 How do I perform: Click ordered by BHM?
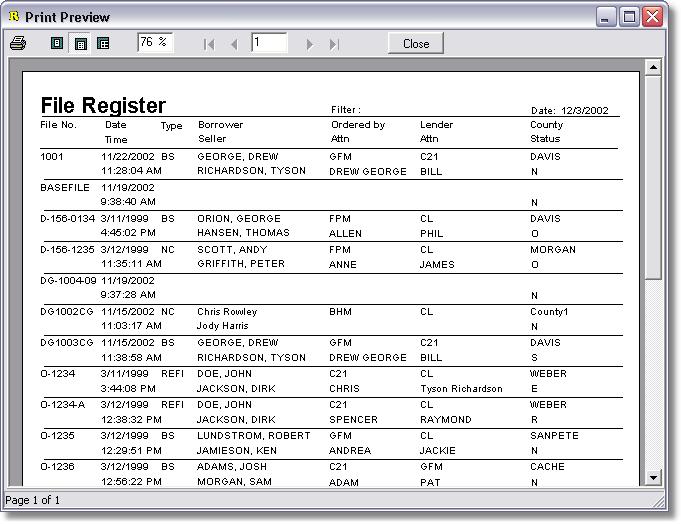340,312
